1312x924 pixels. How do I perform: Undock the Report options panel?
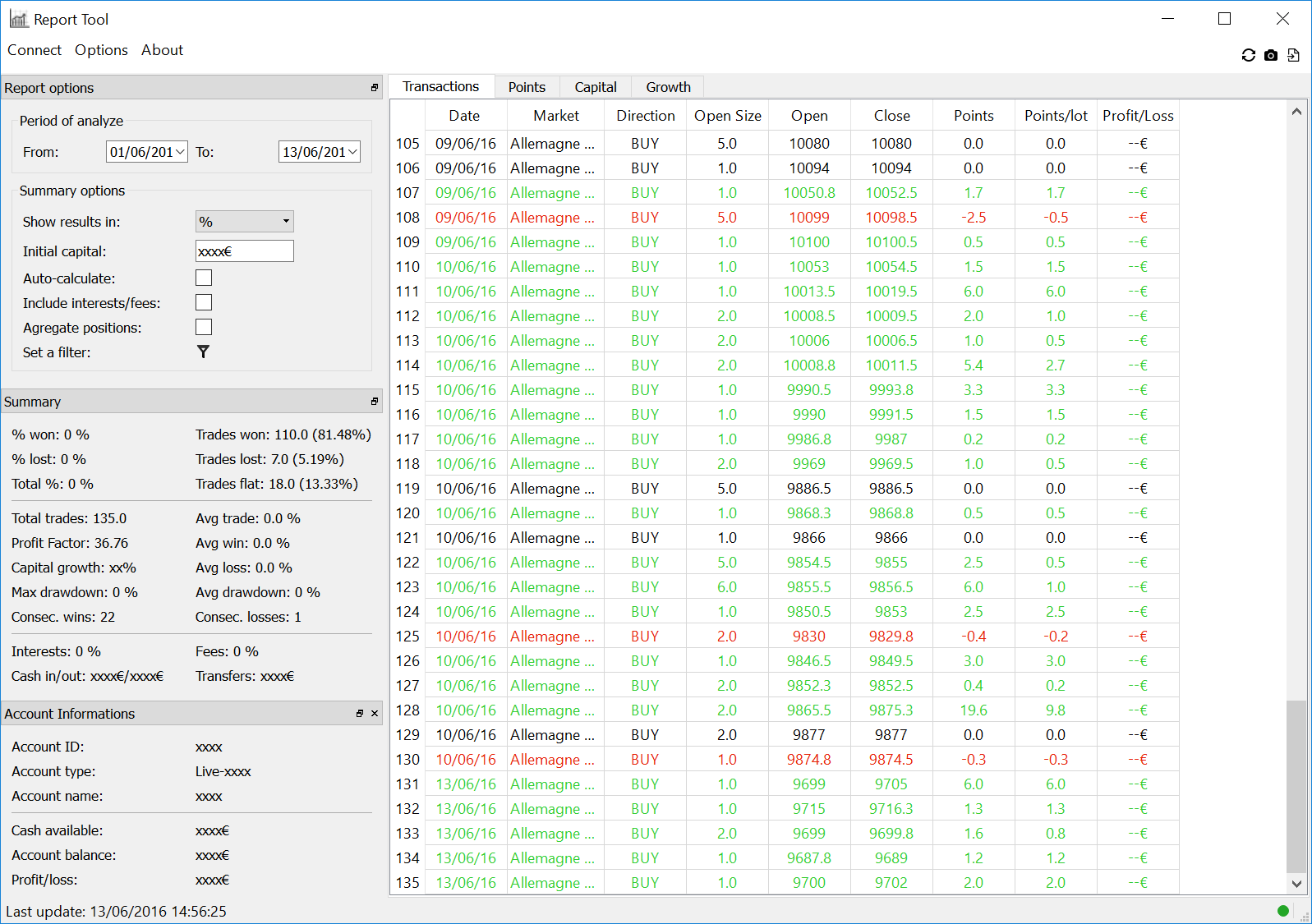click(x=375, y=88)
